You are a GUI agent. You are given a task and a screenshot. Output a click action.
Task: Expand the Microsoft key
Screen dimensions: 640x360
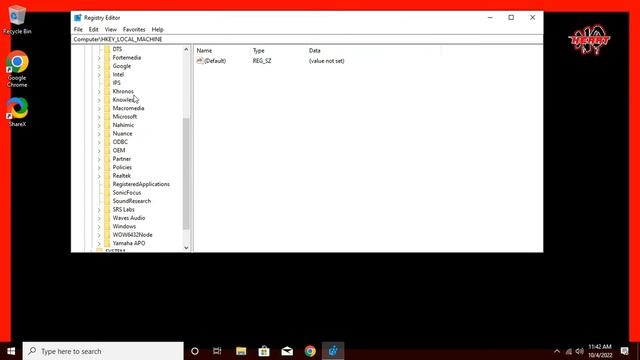[99, 117]
